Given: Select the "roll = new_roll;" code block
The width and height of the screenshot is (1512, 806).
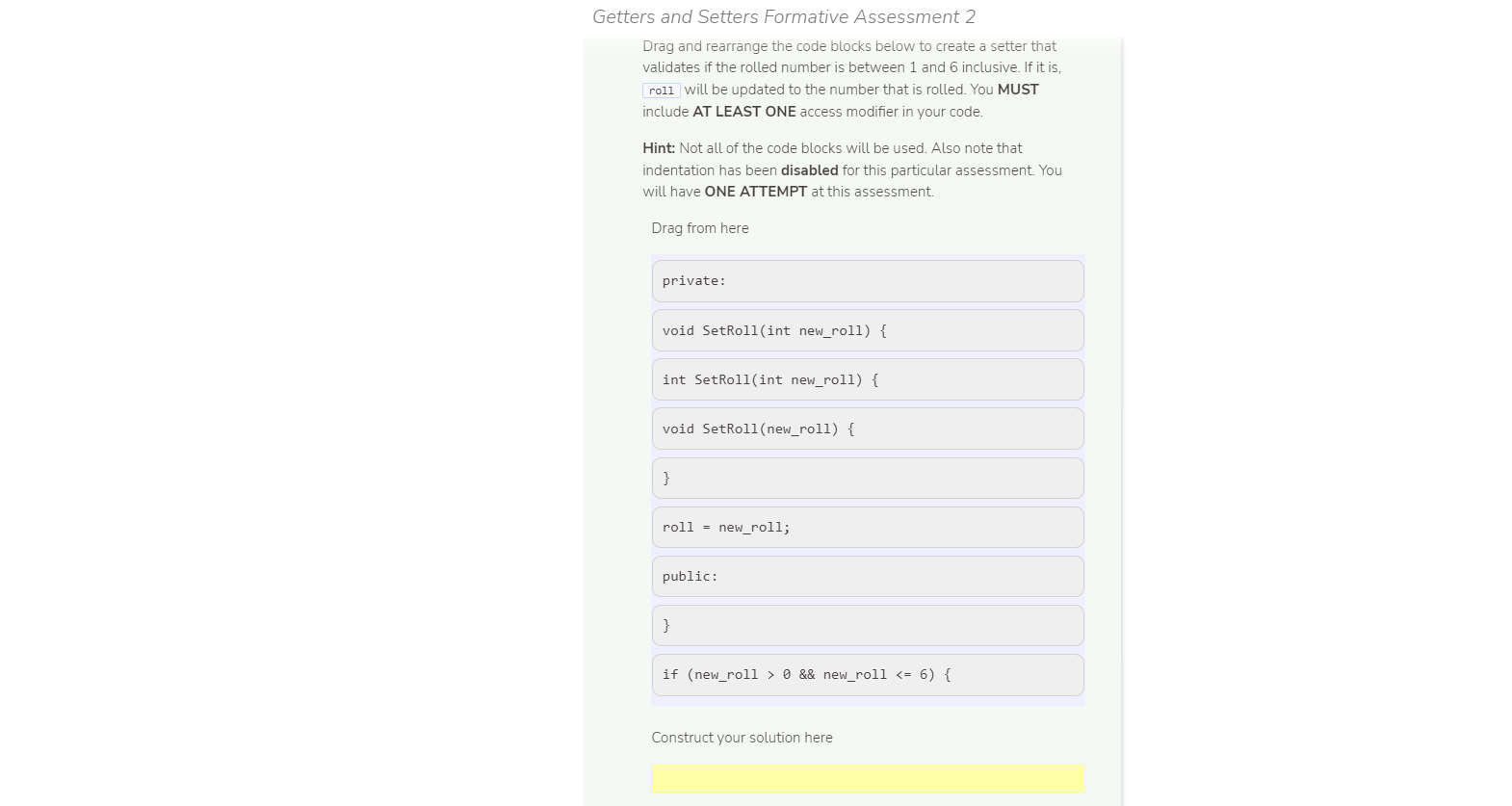Looking at the screenshot, I should [x=867, y=527].
